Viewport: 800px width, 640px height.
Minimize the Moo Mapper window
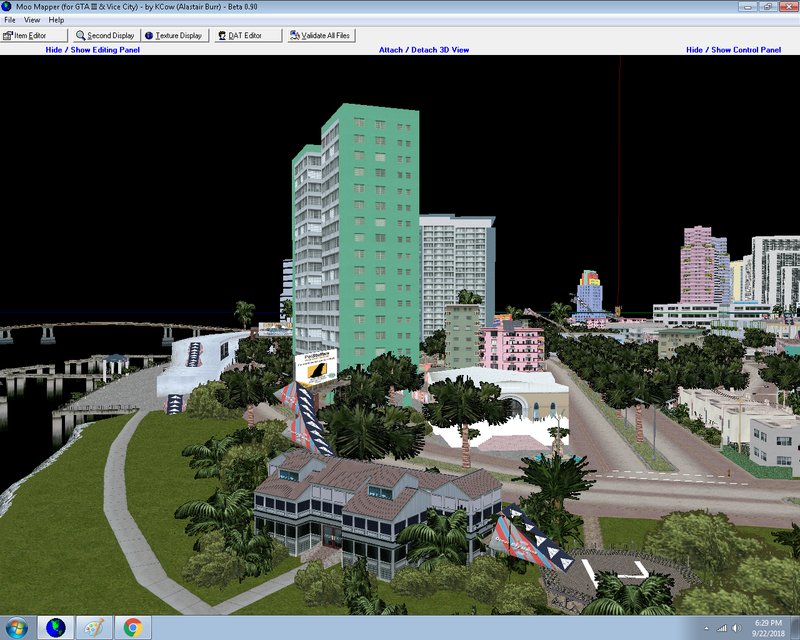click(x=747, y=7)
